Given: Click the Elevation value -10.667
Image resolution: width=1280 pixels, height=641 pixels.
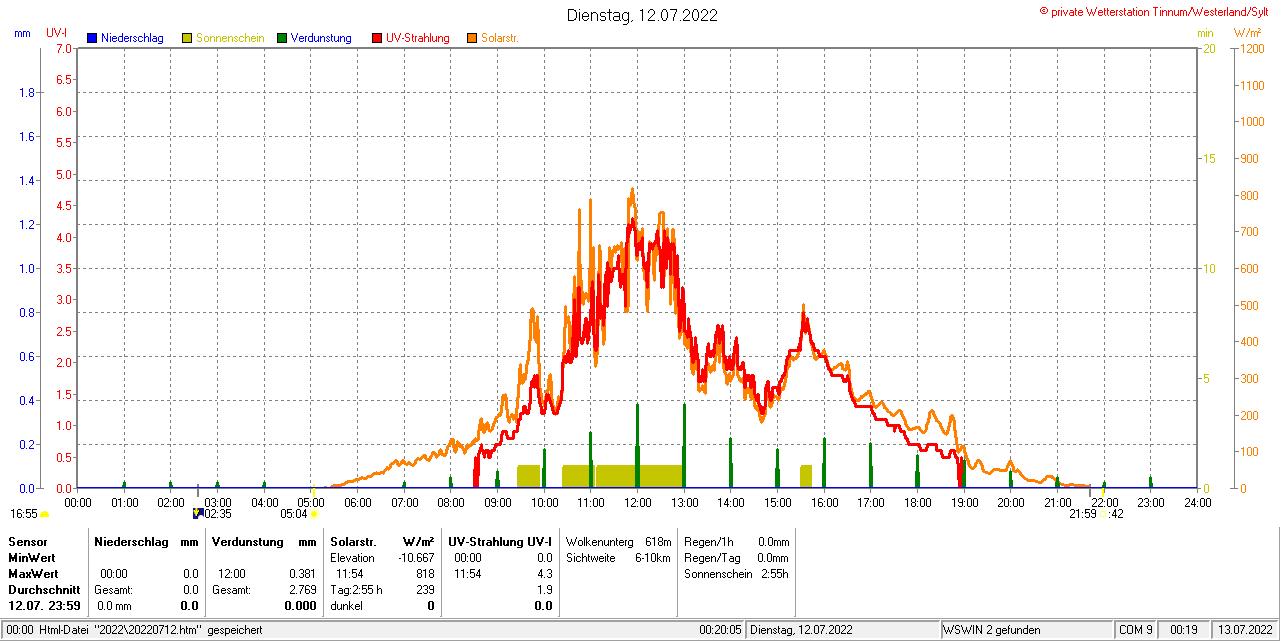Looking at the screenshot, I should [414, 558].
